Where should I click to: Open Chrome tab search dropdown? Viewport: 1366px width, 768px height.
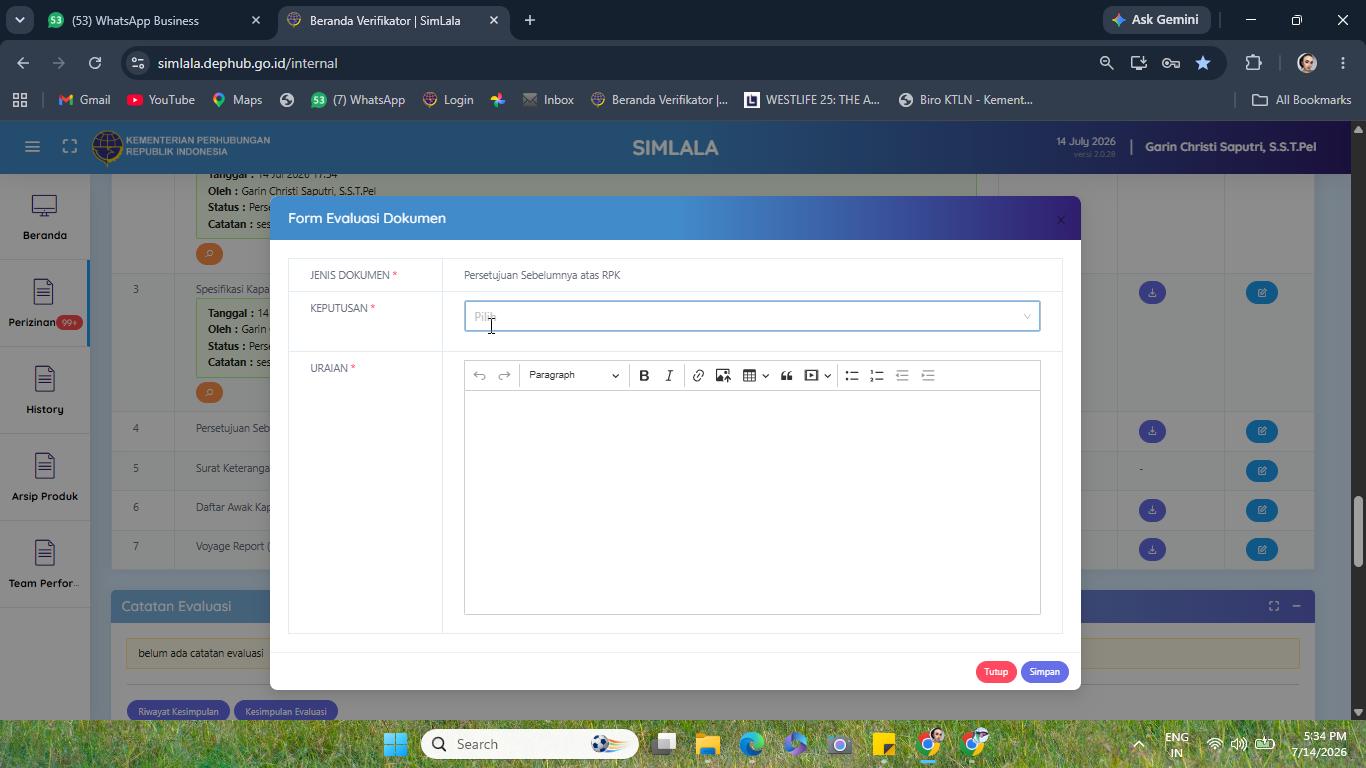point(19,20)
